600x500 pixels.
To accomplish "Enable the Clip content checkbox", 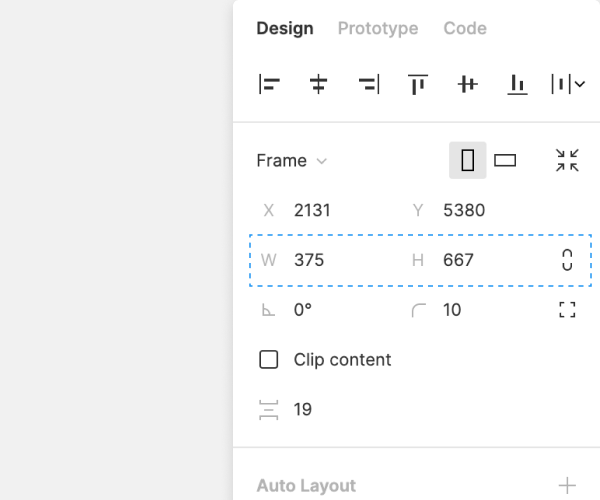I will click(x=269, y=360).
